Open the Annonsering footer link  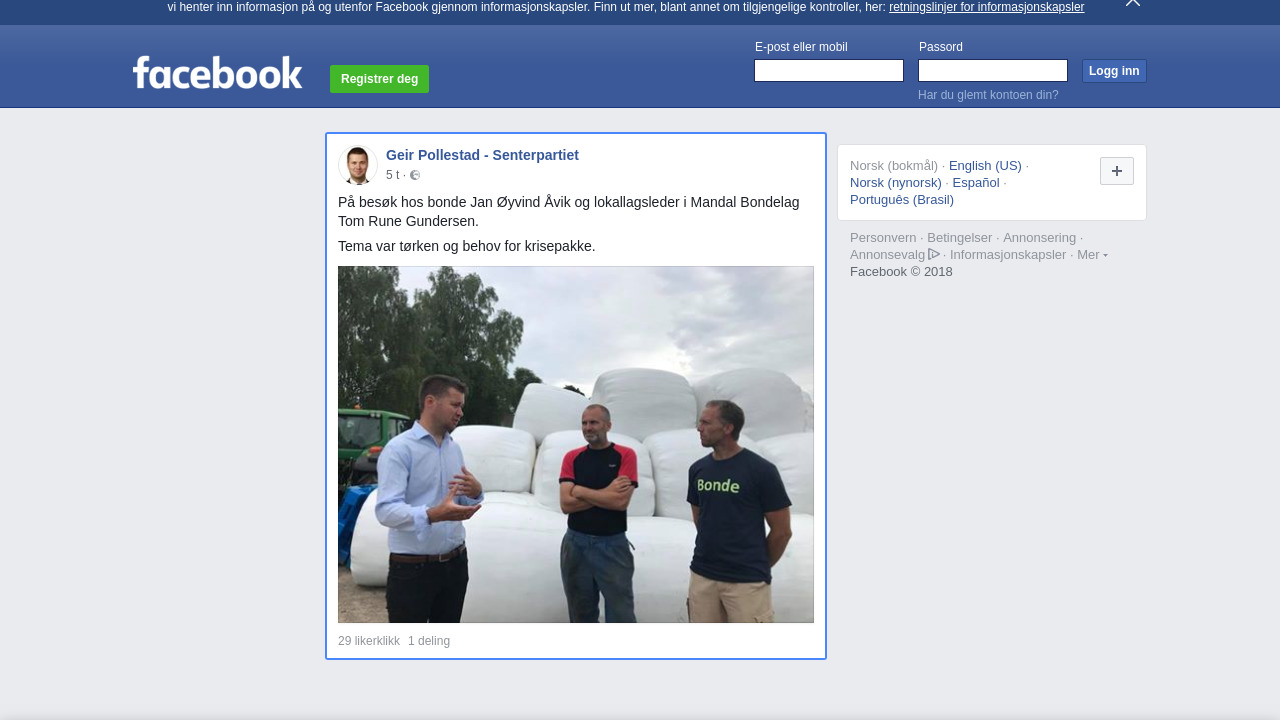tap(1039, 238)
